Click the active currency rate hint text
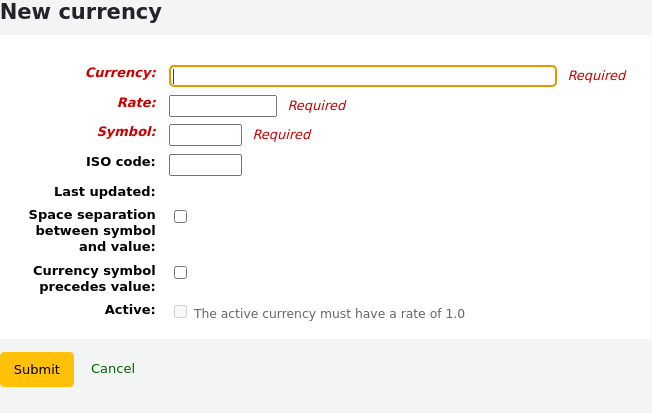 329,314
